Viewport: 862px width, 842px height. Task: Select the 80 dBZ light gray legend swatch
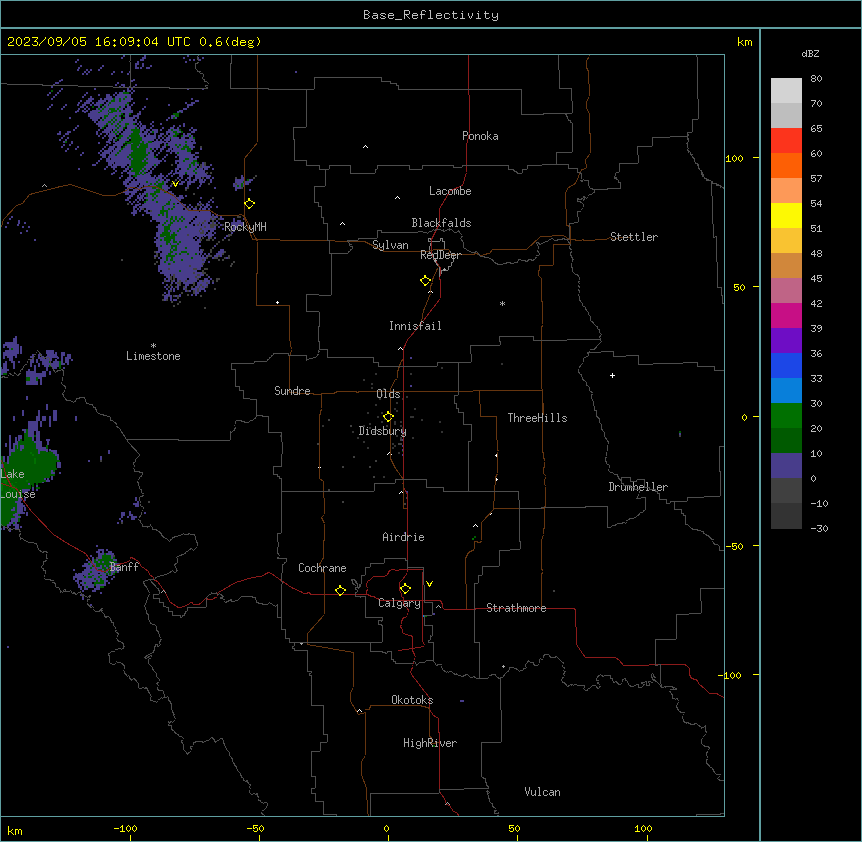tap(786, 90)
